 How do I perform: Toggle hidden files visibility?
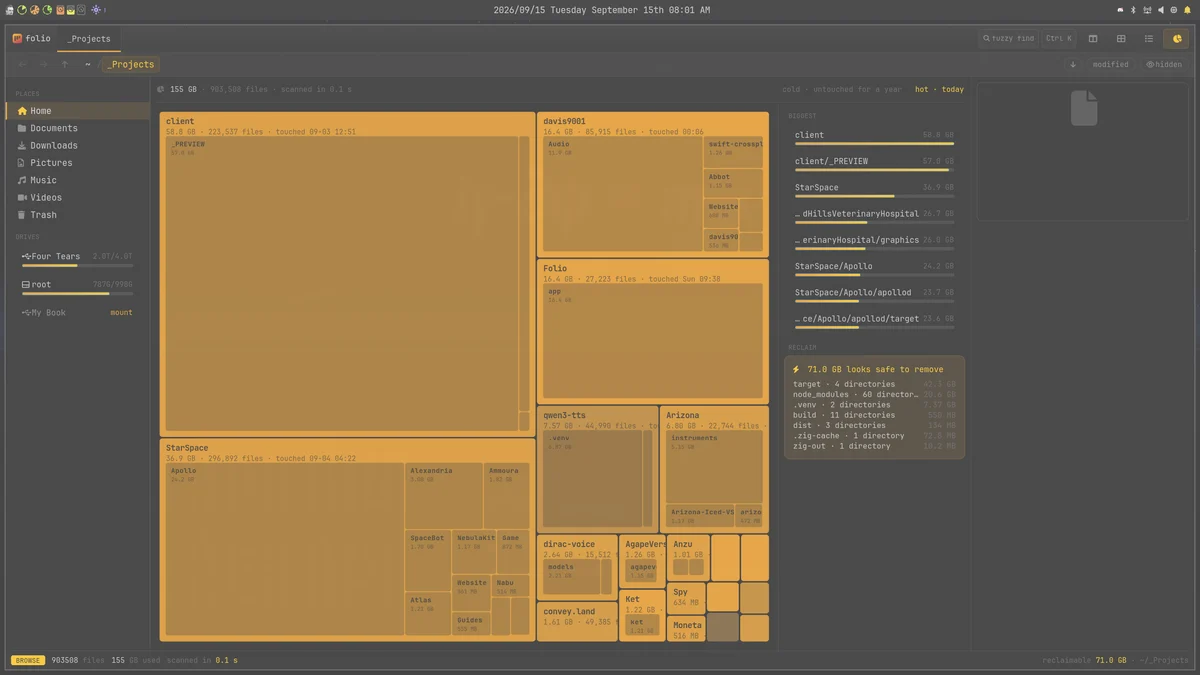(x=1164, y=64)
